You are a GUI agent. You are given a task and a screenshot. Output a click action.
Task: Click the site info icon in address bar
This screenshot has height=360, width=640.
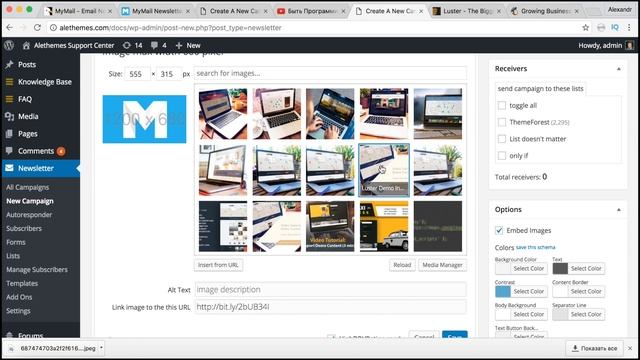[x=53, y=27]
